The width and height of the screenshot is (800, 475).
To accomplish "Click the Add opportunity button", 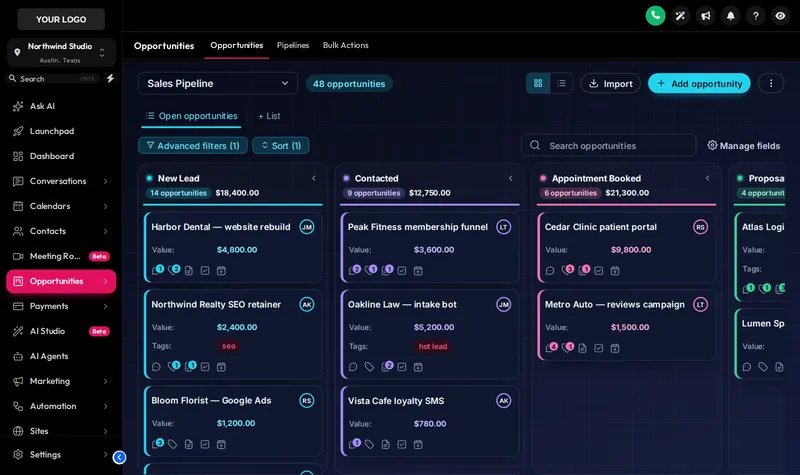I will click(699, 83).
